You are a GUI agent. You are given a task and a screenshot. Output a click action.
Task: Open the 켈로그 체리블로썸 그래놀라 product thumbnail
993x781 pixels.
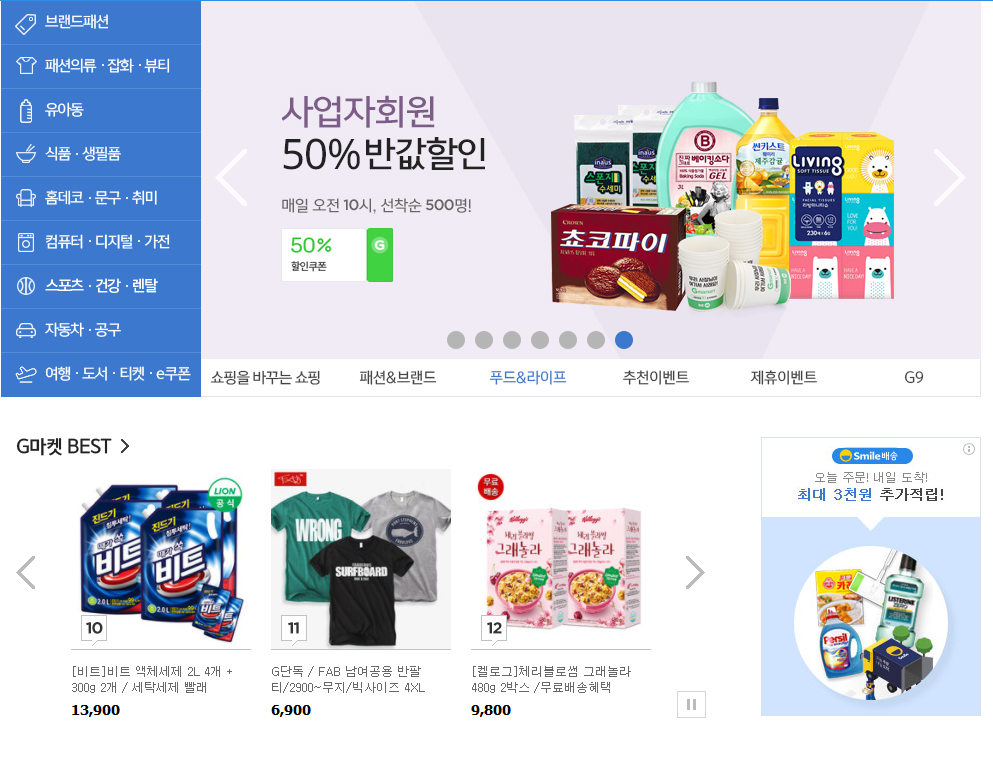click(561, 559)
